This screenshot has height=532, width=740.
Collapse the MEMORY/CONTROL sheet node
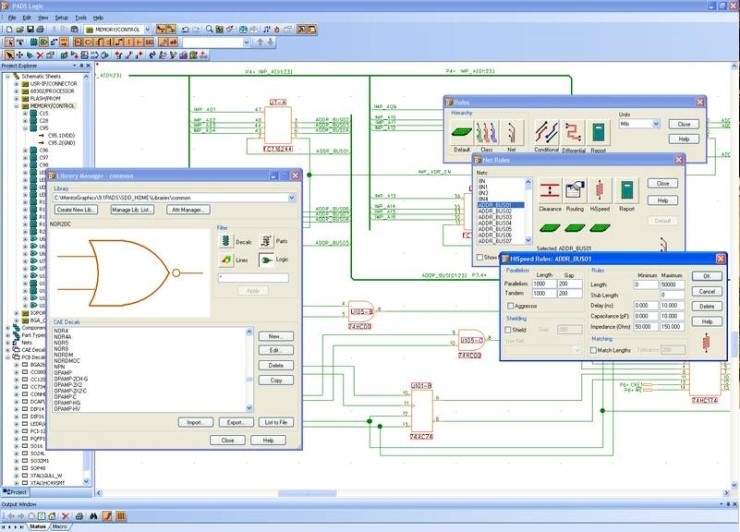tap(17, 106)
